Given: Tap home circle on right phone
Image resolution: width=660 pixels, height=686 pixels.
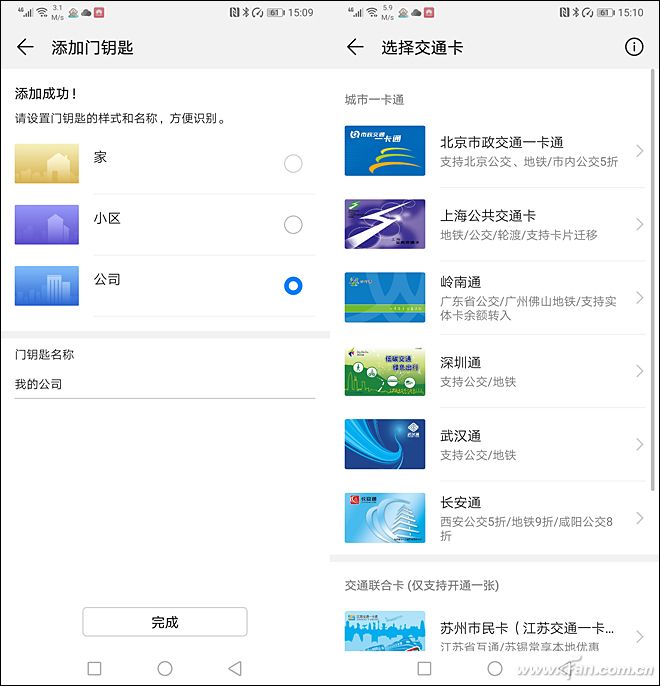Looking at the screenshot, I should click(495, 668).
